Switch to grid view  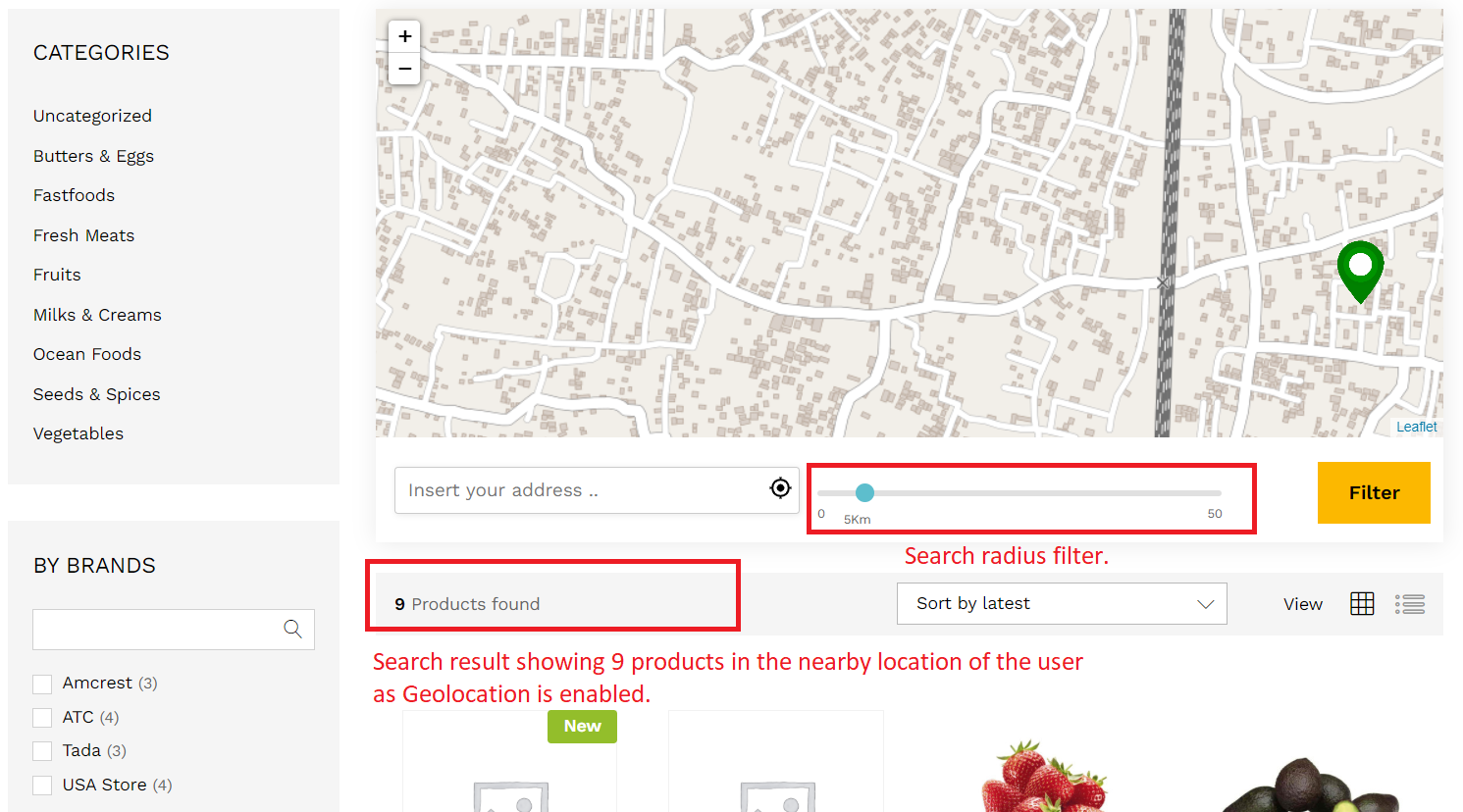click(x=1362, y=603)
